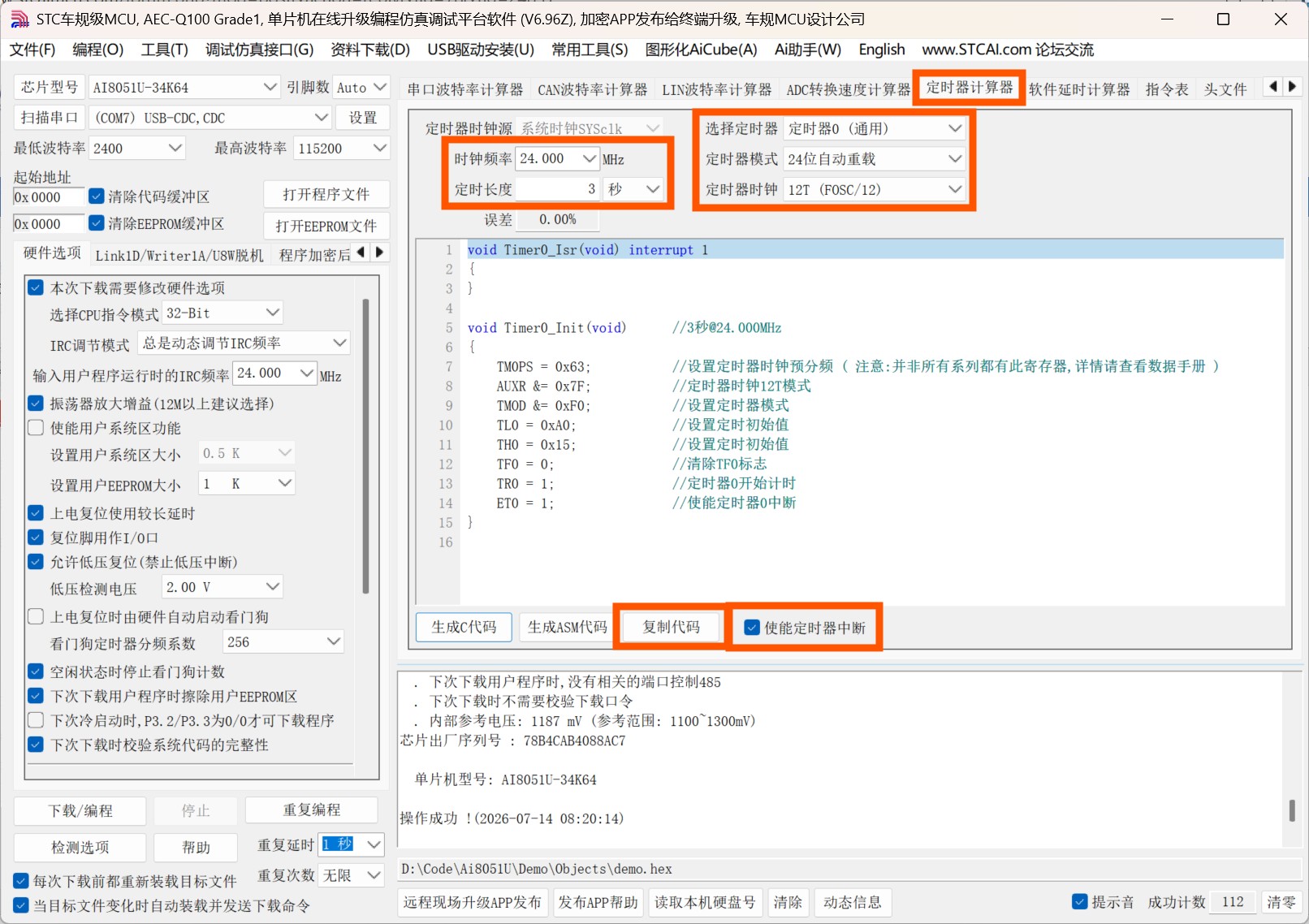This screenshot has width=1309, height=924.
Task: Switch to 串口波特率计算器 tab
Action: pyautogui.click(x=465, y=89)
